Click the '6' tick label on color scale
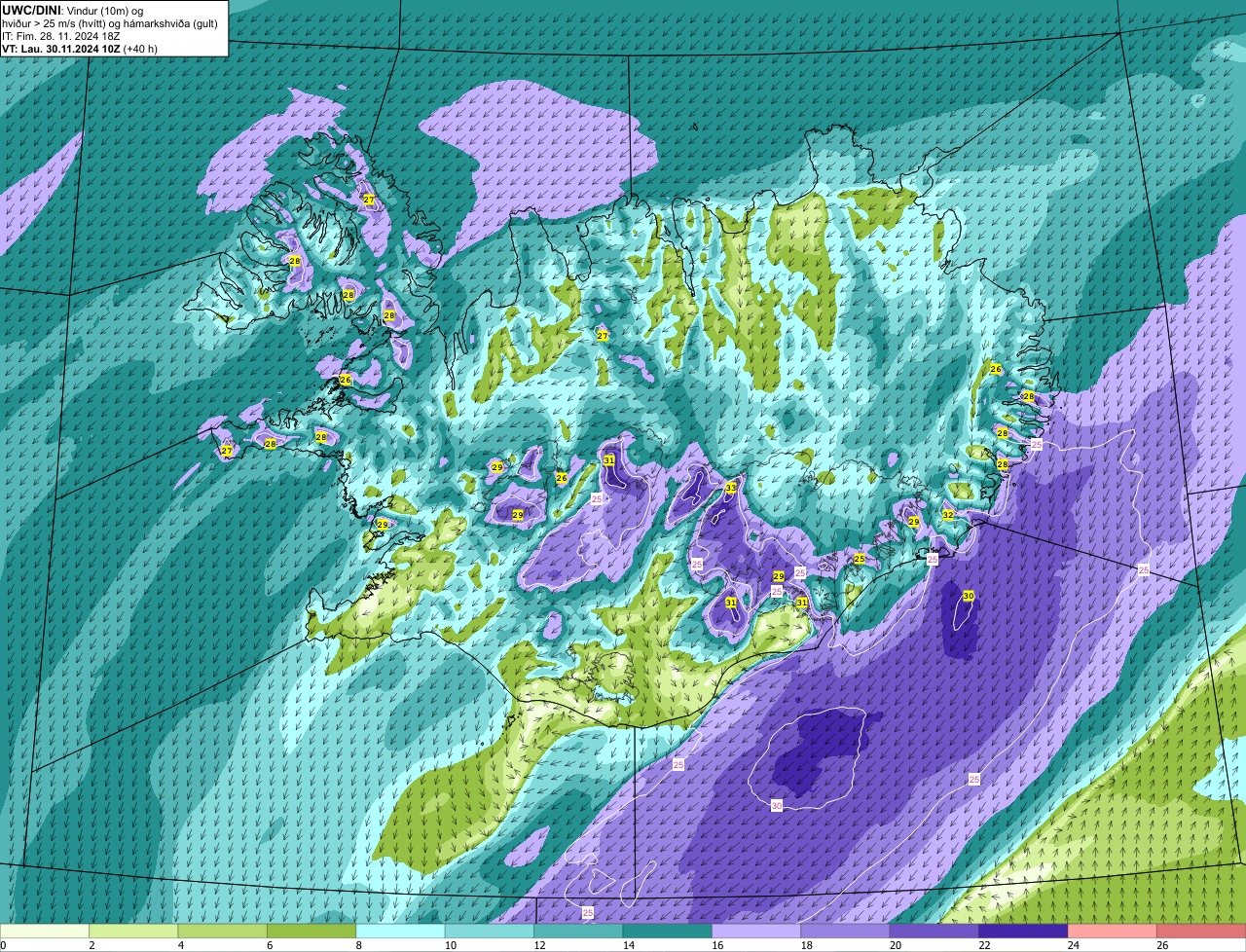The image size is (1246, 952). point(269,945)
